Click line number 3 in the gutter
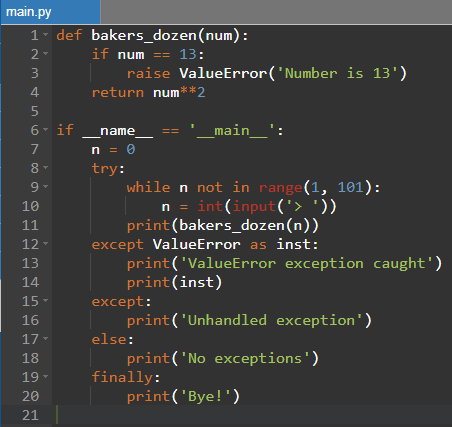This screenshot has width=452, height=427. tap(35, 73)
